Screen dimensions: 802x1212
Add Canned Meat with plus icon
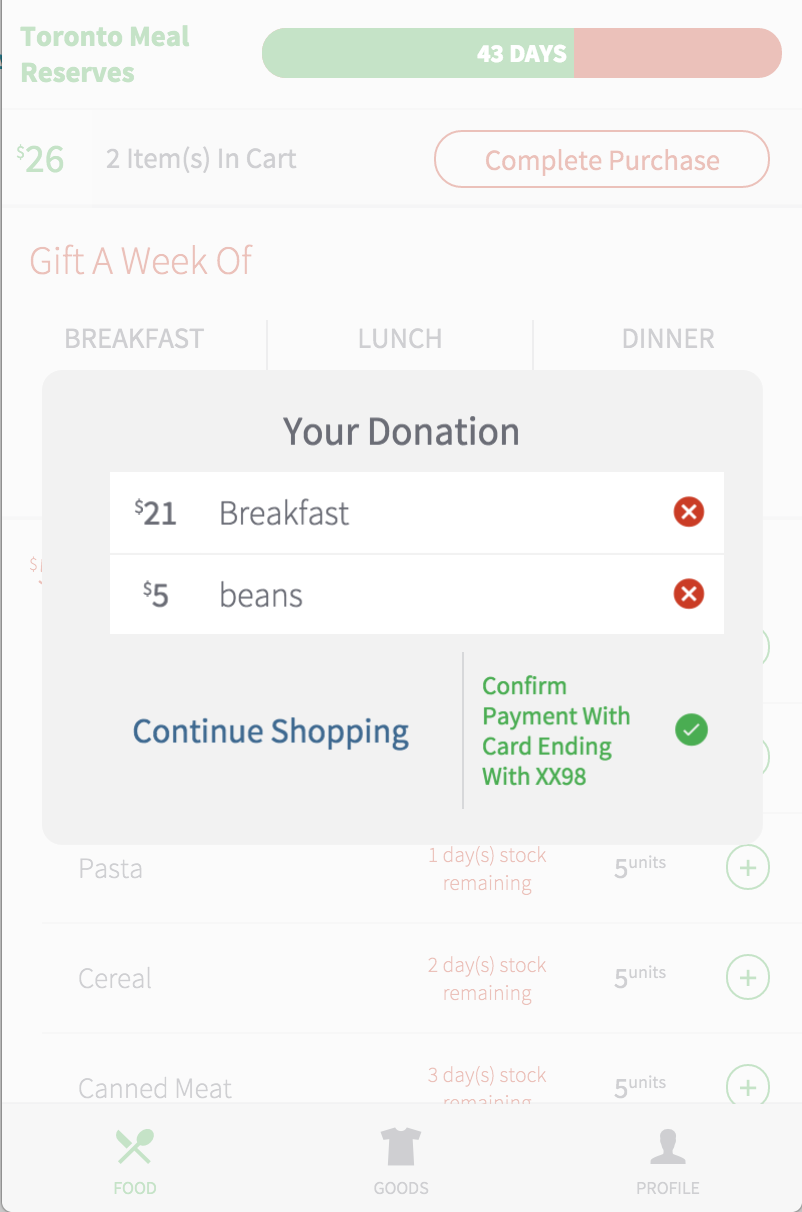coord(747,1085)
